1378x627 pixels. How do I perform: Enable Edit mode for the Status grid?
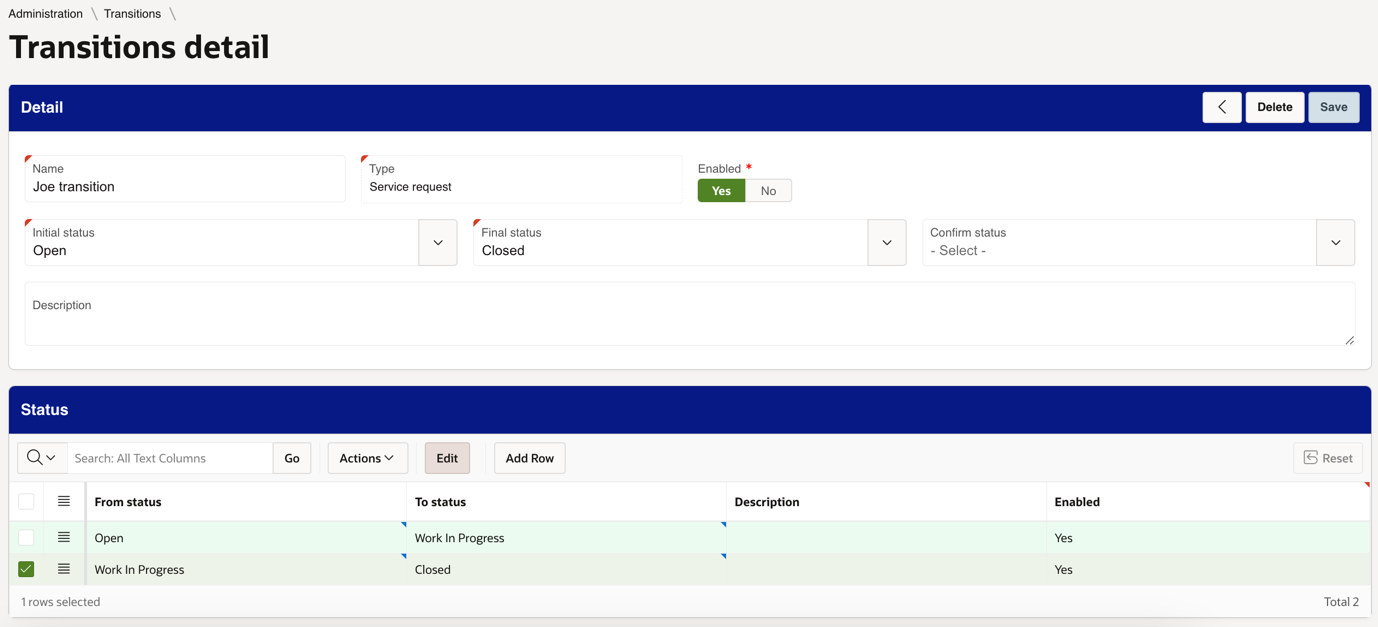447,457
